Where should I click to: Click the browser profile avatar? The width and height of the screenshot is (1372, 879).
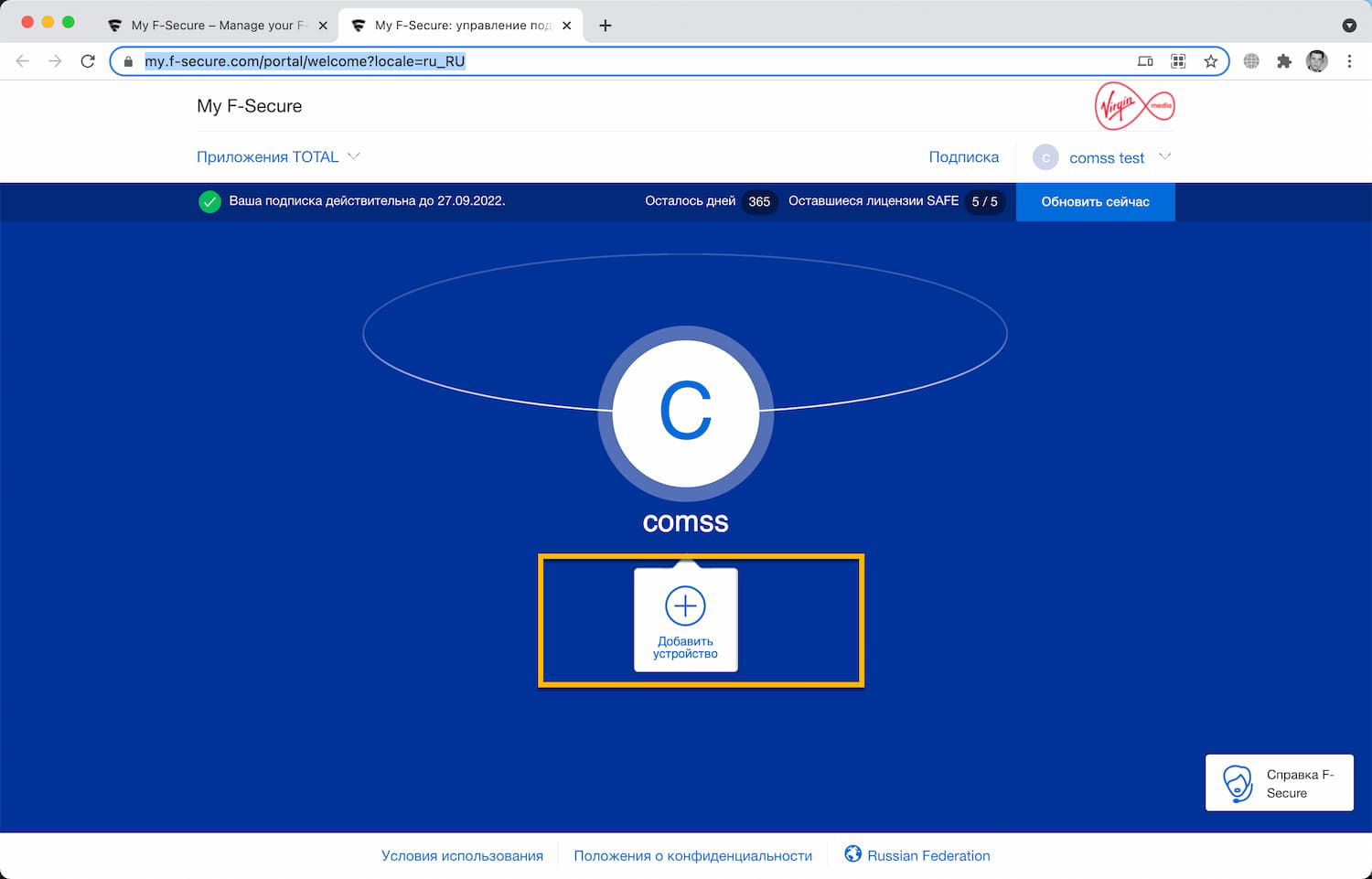coord(1317,61)
